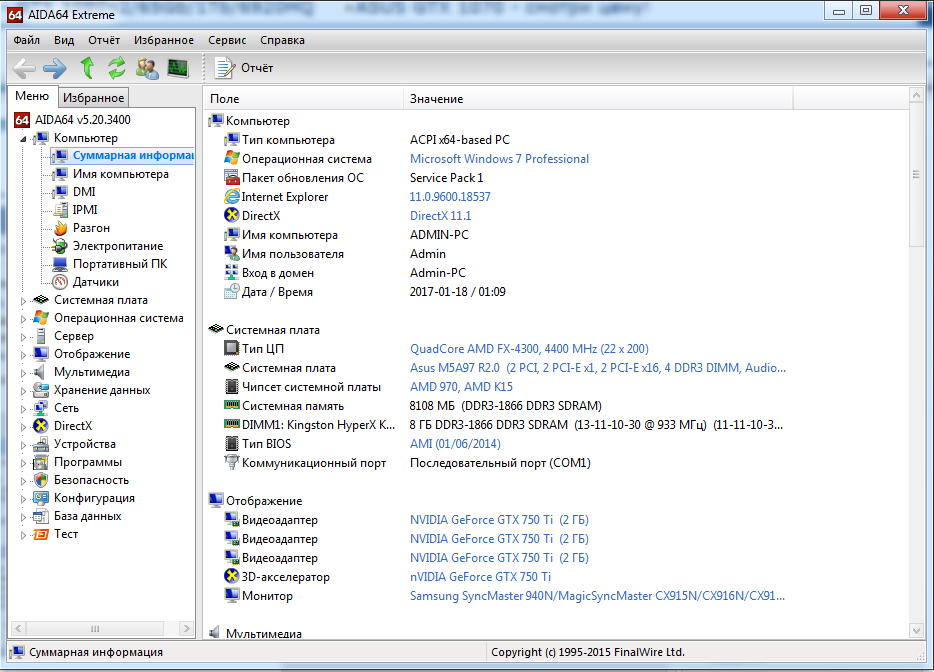Click the IPMI tree item icon
Viewport: 934px width, 672px height.
(x=60, y=210)
